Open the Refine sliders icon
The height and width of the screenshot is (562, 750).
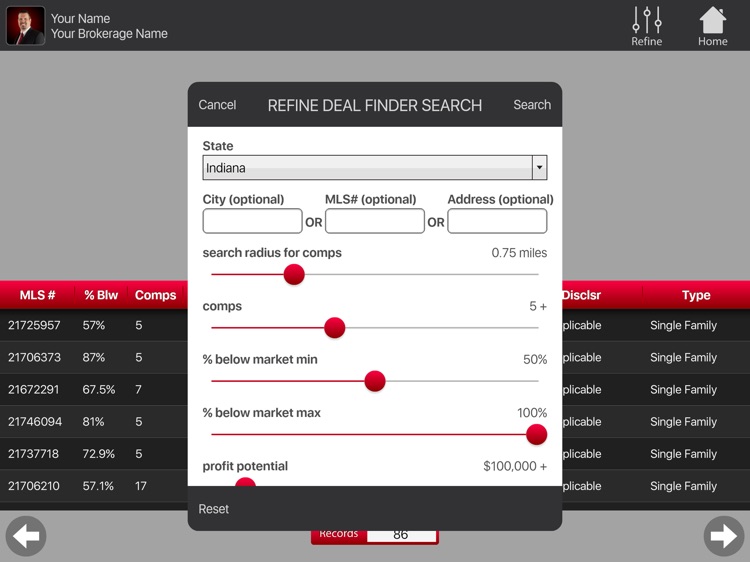point(646,26)
